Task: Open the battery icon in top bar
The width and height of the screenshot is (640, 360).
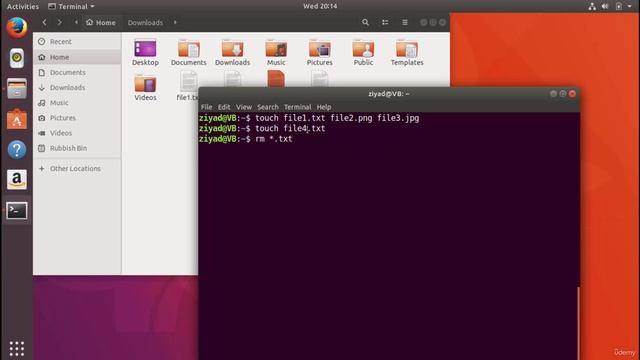Action: 619,6
